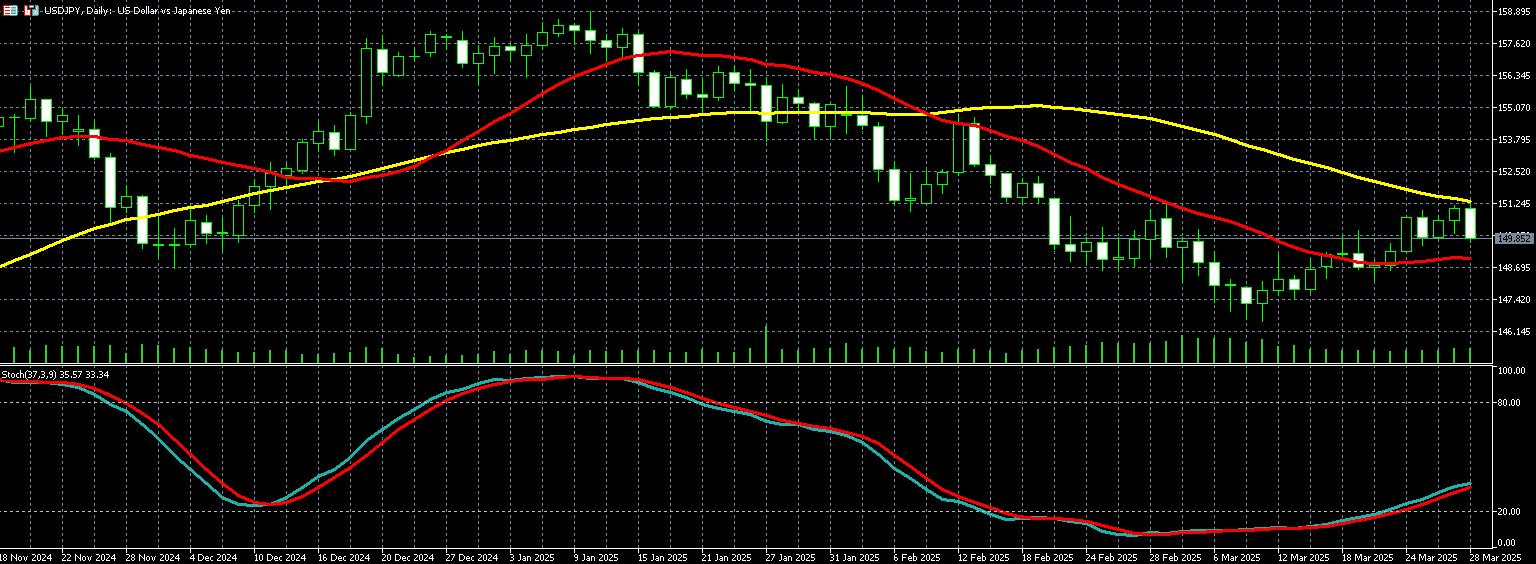1536x564 pixels.
Task: Select the 28 Mar 2025 date label
Action: tap(1498, 556)
